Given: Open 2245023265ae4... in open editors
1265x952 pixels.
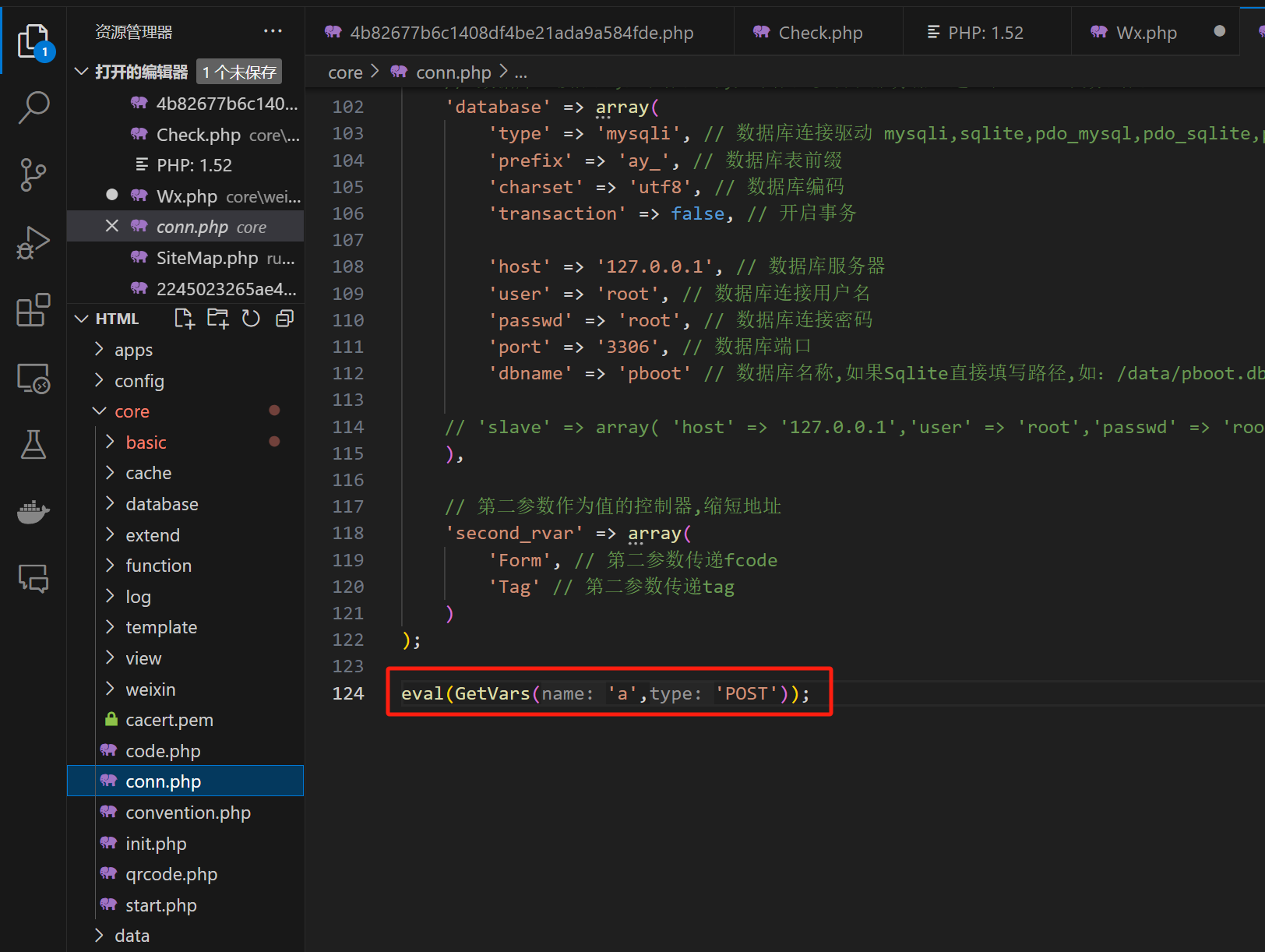Looking at the screenshot, I should tap(185, 289).
